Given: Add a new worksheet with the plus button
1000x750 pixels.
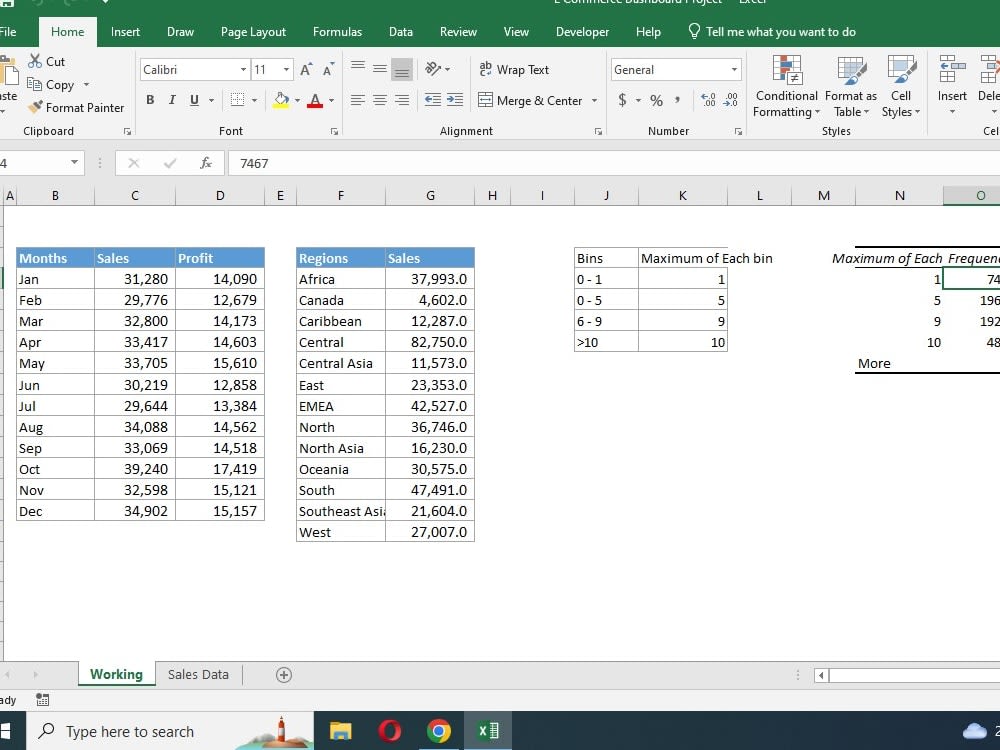Looking at the screenshot, I should [283, 674].
